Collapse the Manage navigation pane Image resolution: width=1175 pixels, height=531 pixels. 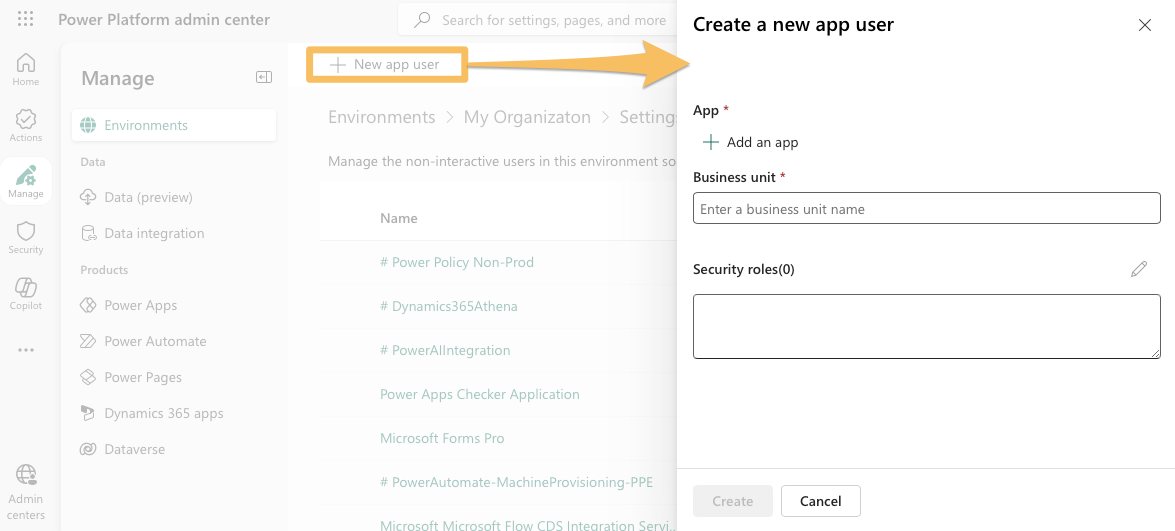[264, 77]
